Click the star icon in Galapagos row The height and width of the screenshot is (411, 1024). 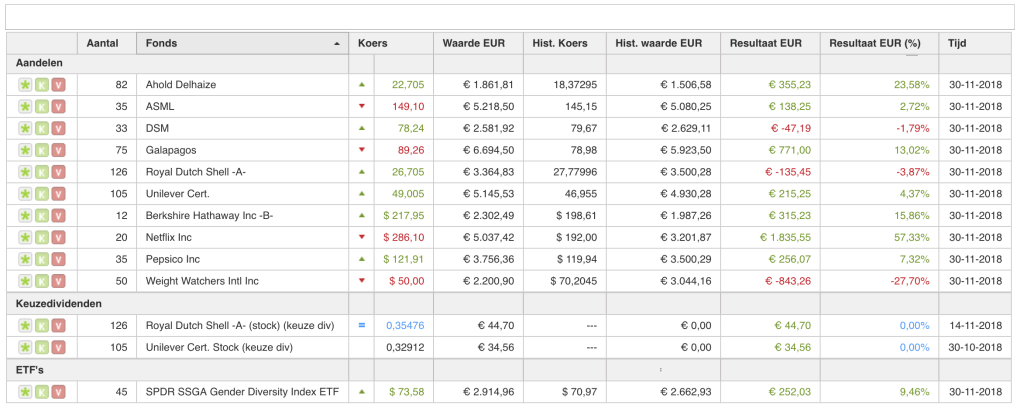[25, 150]
